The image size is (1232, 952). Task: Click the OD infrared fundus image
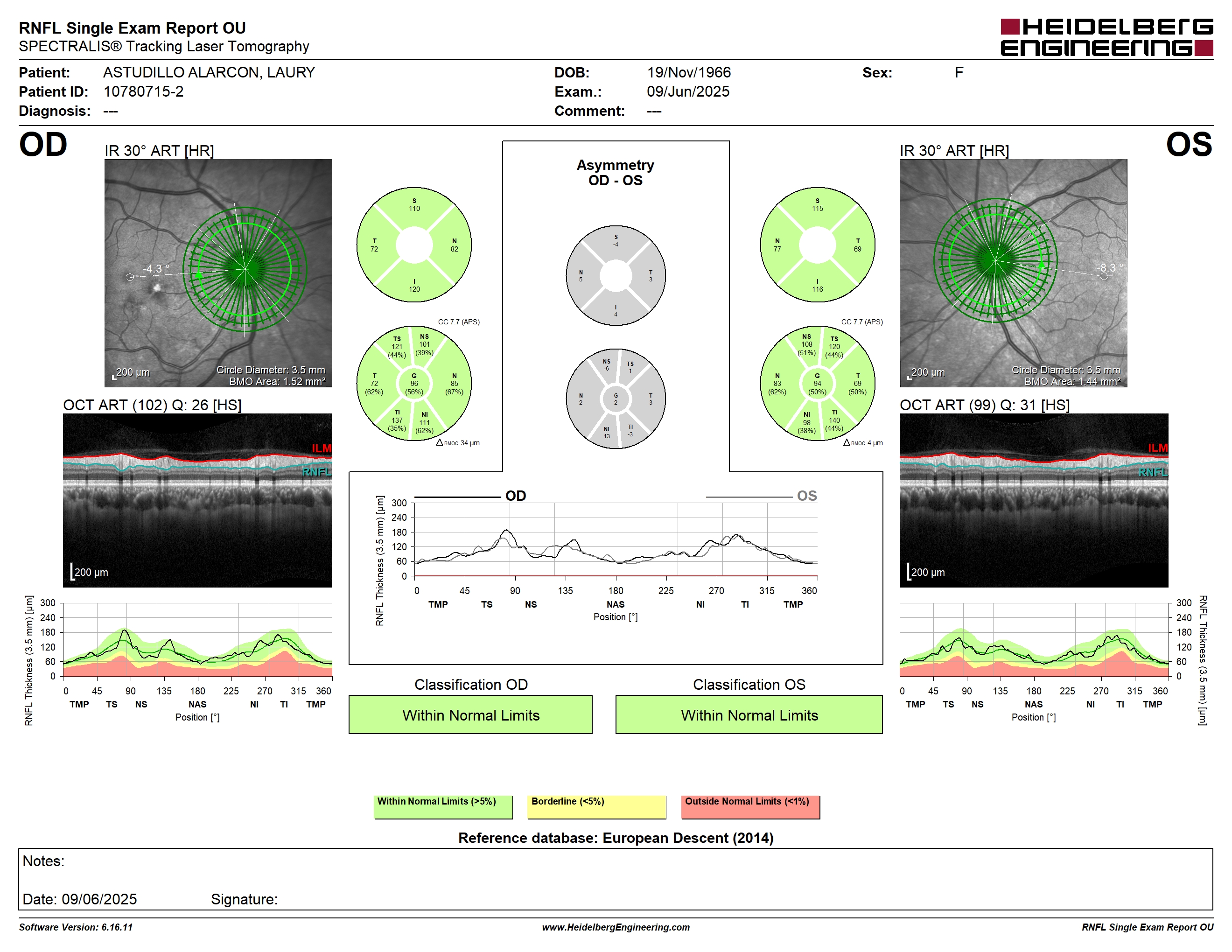tap(218, 273)
